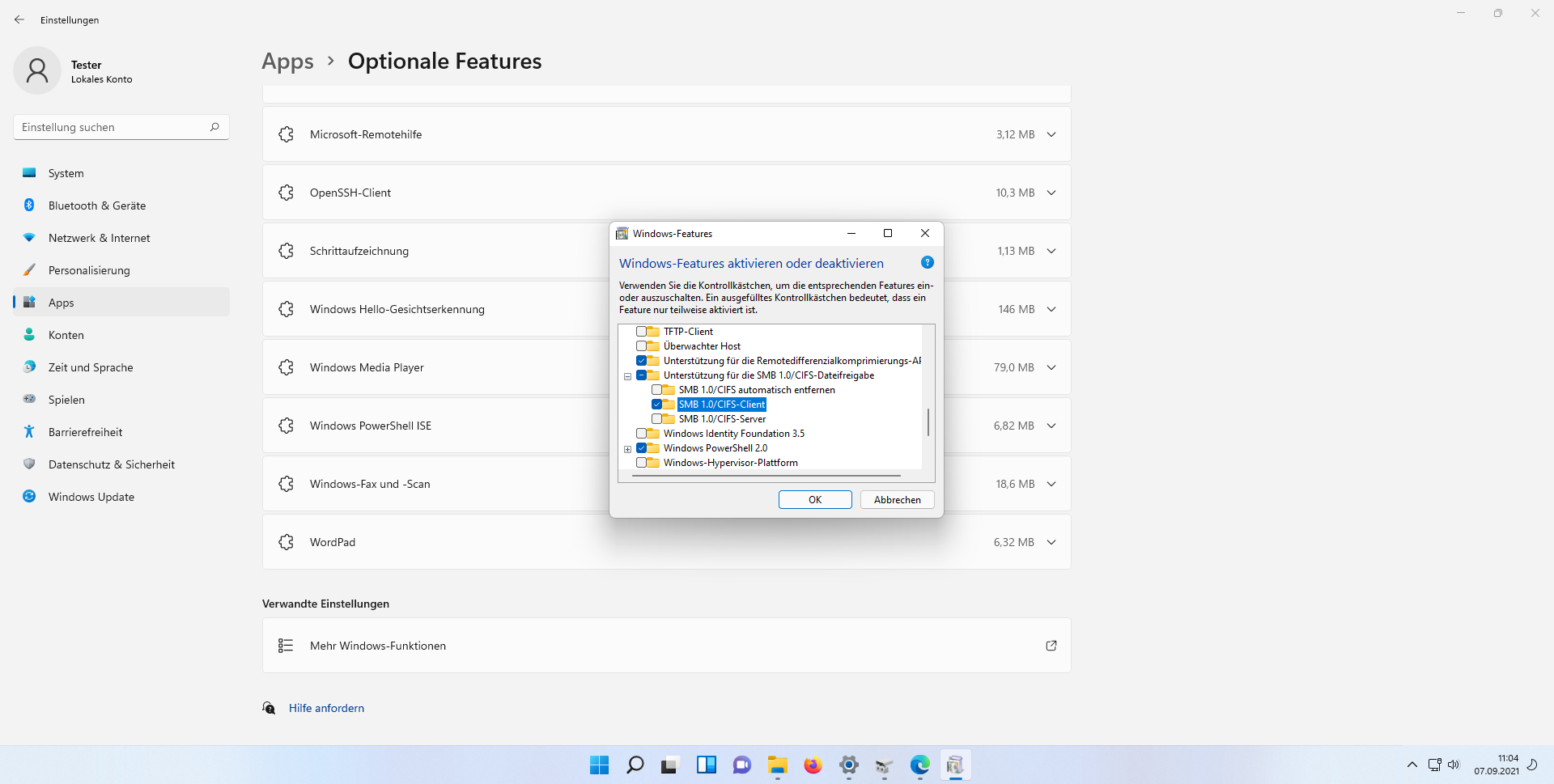This screenshot has width=1554, height=784.
Task: Expand the Windows PowerShell 2.0 tree node
Action: (x=627, y=449)
